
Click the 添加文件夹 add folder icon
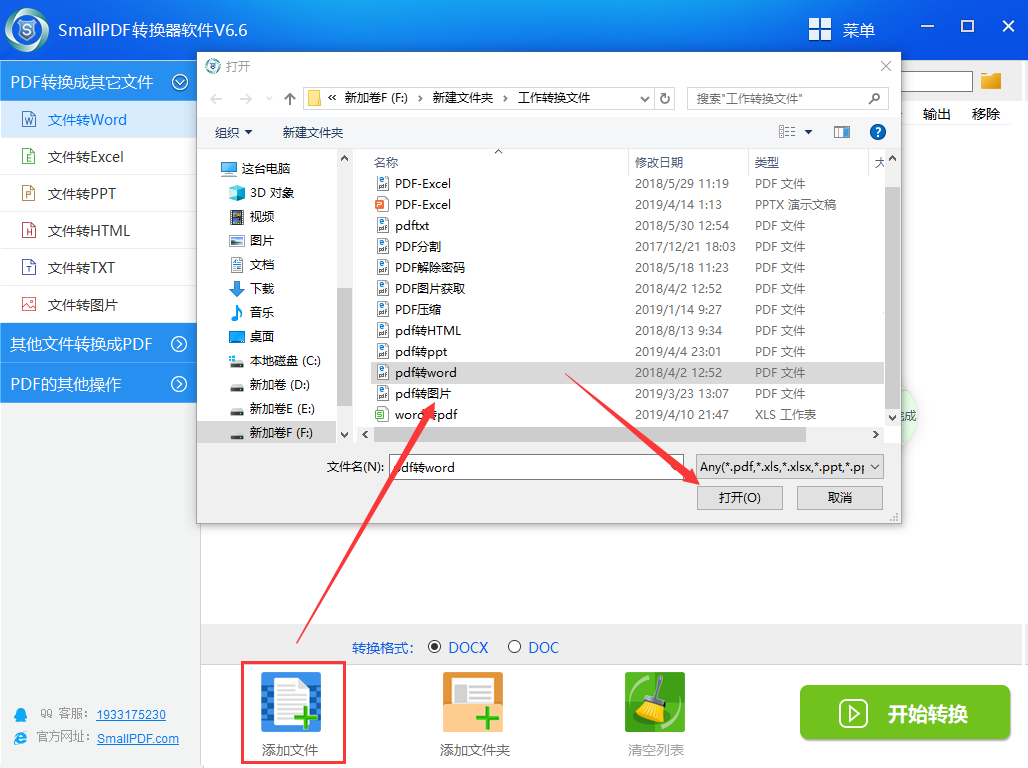pyautogui.click(x=473, y=702)
